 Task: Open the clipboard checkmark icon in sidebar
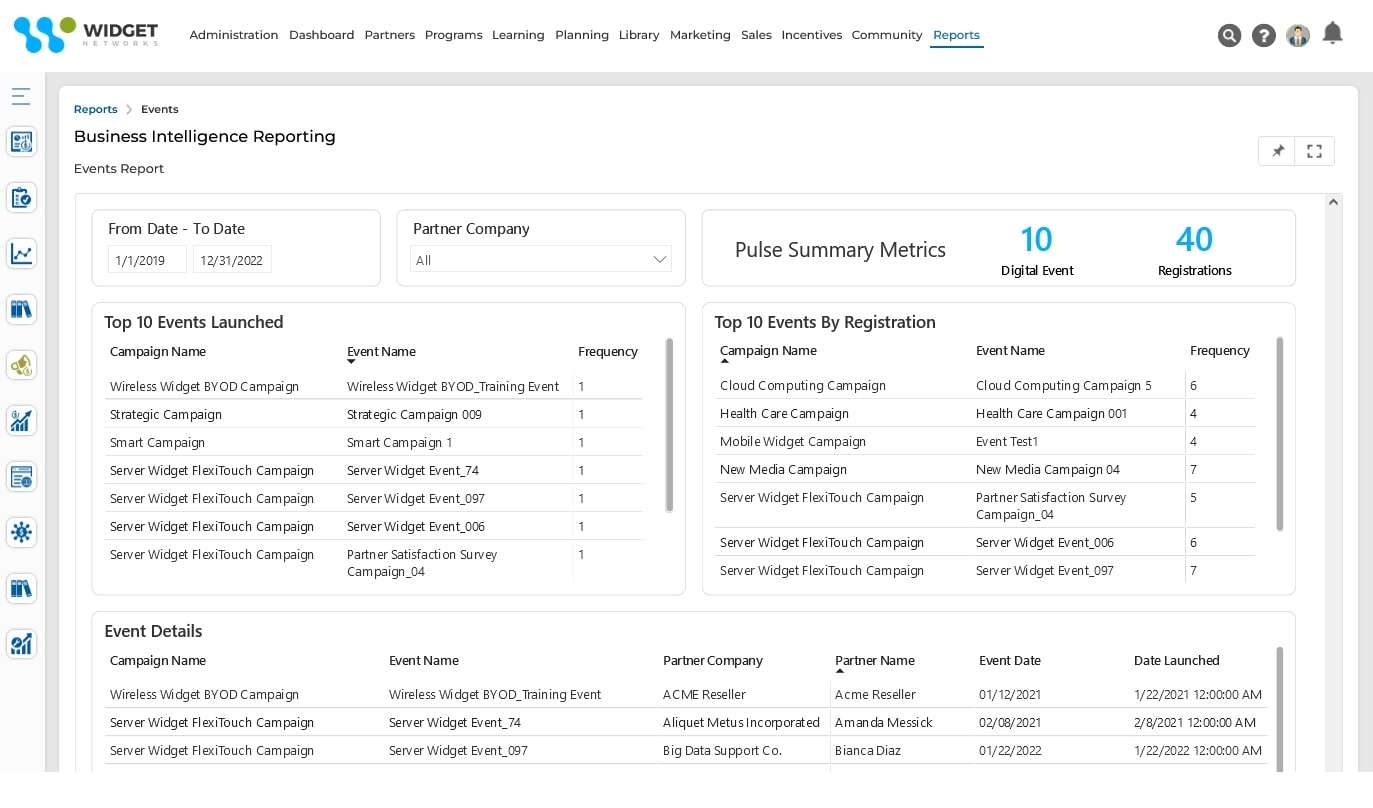click(x=21, y=197)
